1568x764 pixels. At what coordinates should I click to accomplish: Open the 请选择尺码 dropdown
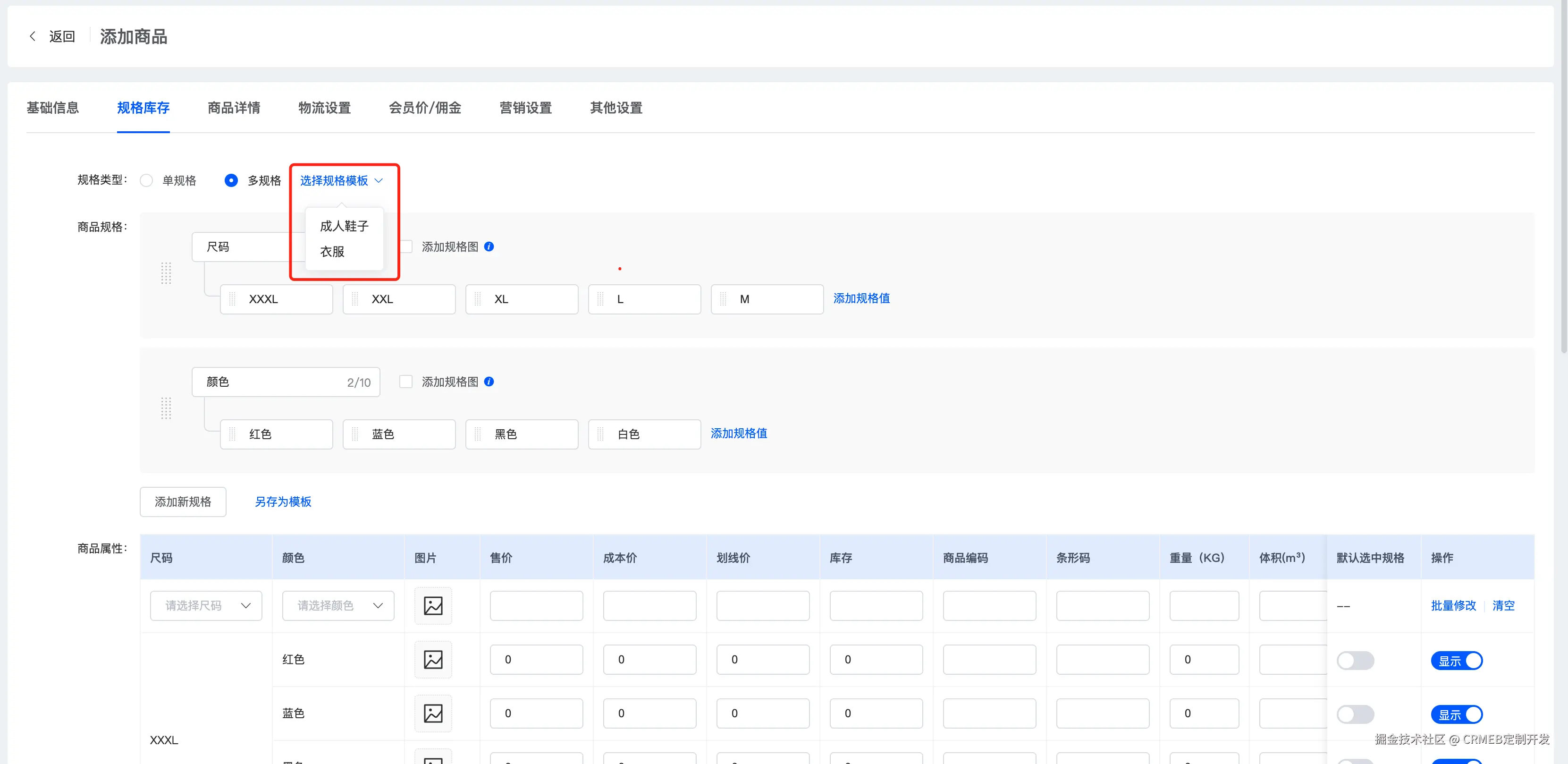[206, 605]
